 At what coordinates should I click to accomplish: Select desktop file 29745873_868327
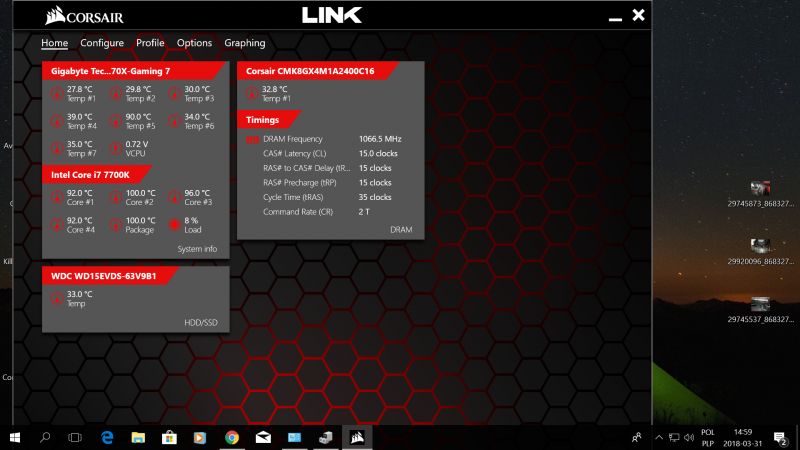point(760,194)
